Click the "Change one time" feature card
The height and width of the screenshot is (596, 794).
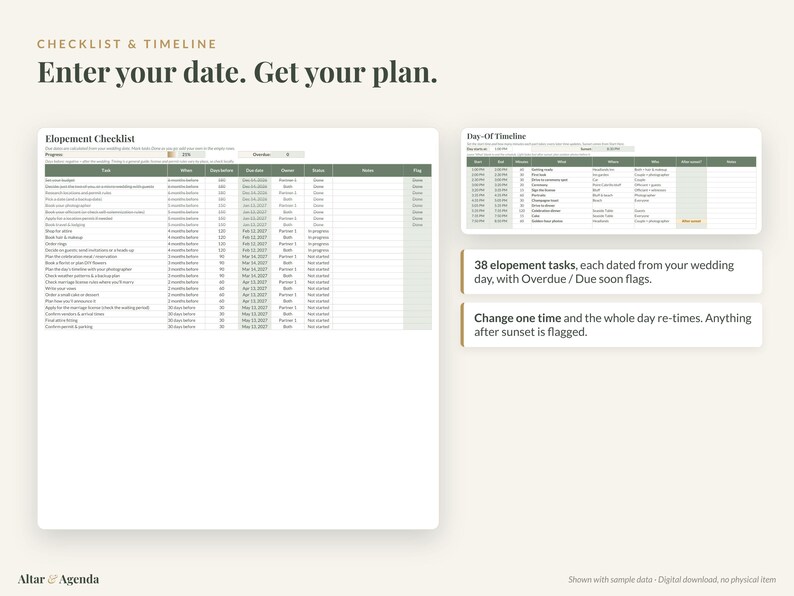pos(611,325)
